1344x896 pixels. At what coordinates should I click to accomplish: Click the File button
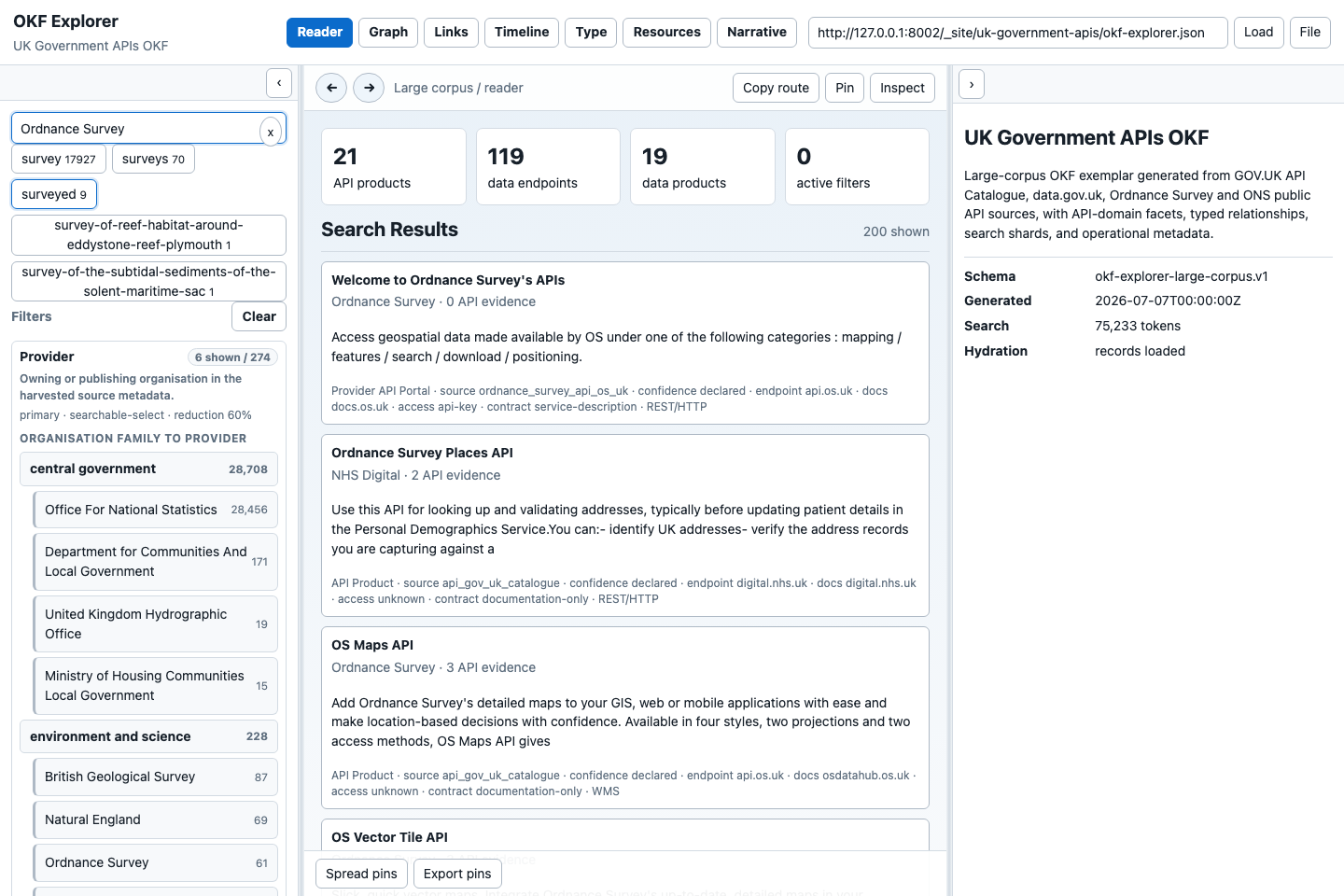(x=1310, y=32)
